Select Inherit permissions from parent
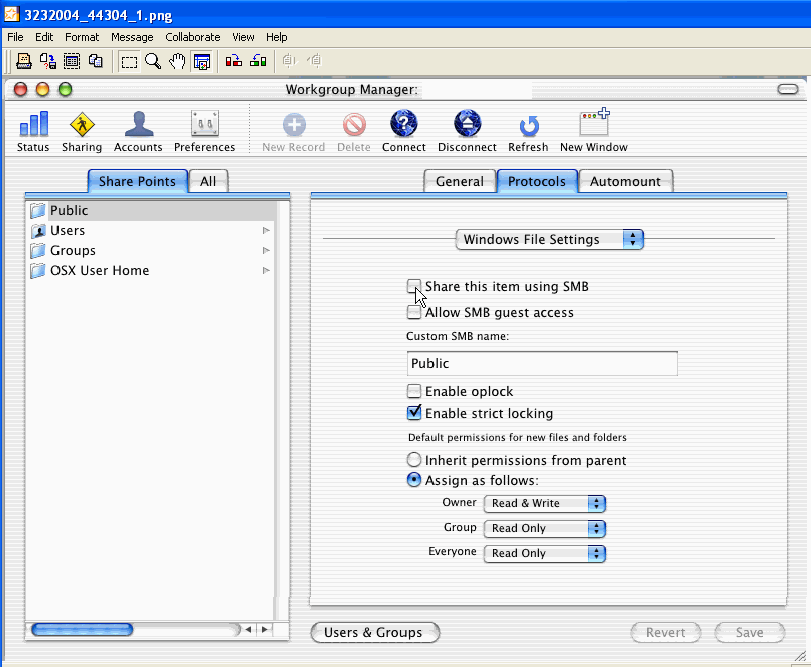Image resolution: width=811 pixels, height=667 pixels. [414, 460]
